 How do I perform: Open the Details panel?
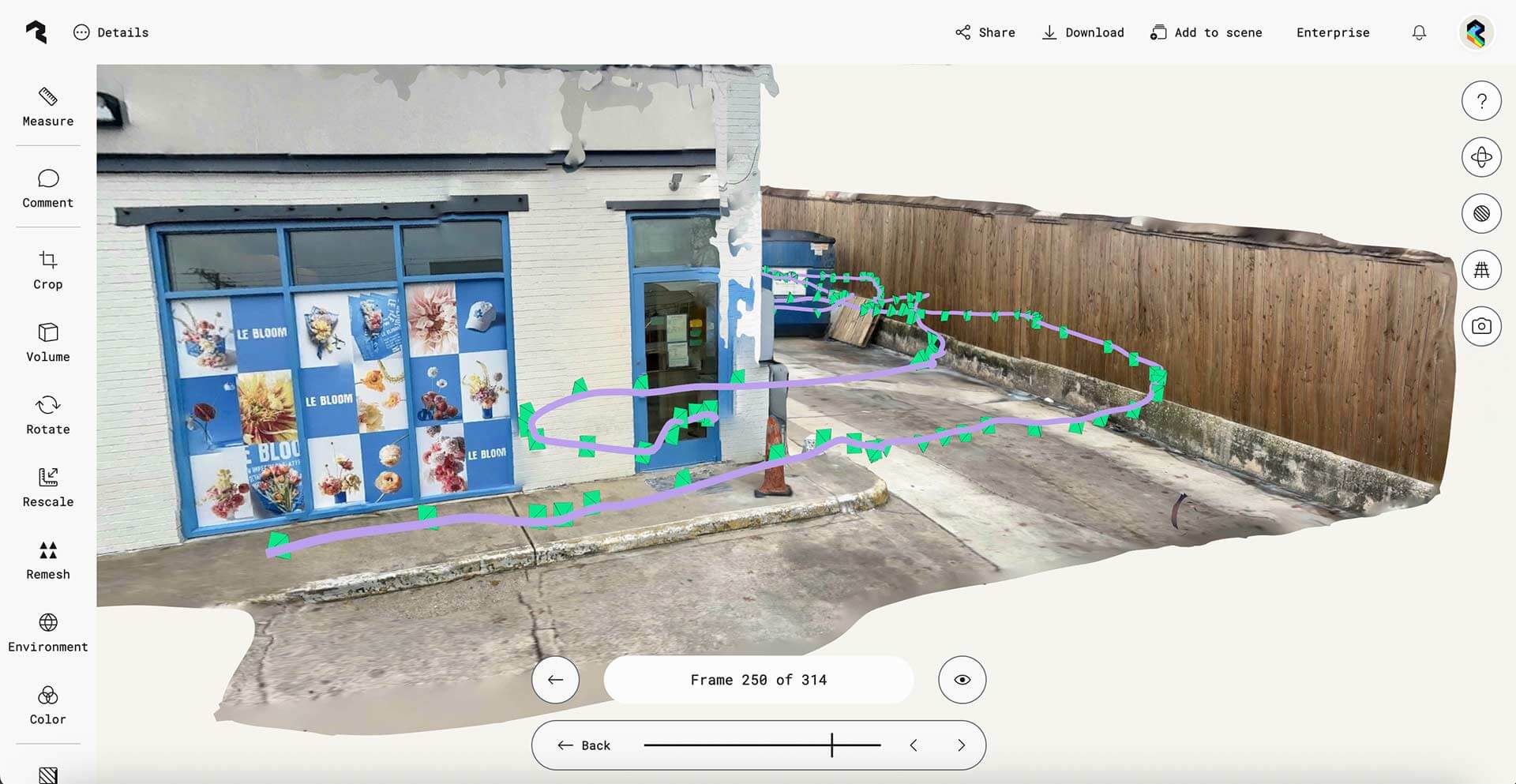click(111, 32)
